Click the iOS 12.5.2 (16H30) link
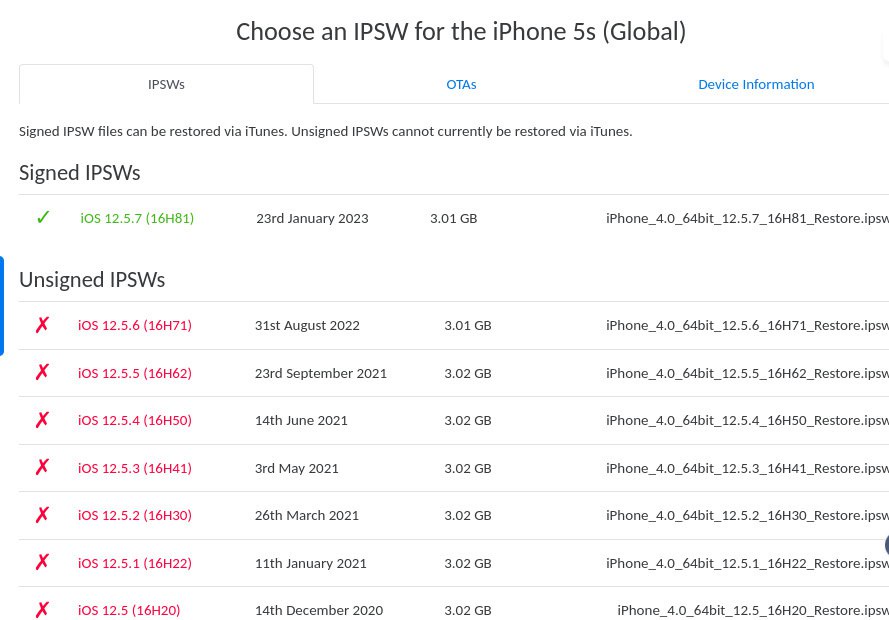Viewport: 889px width, 620px height. coord(135,515)
